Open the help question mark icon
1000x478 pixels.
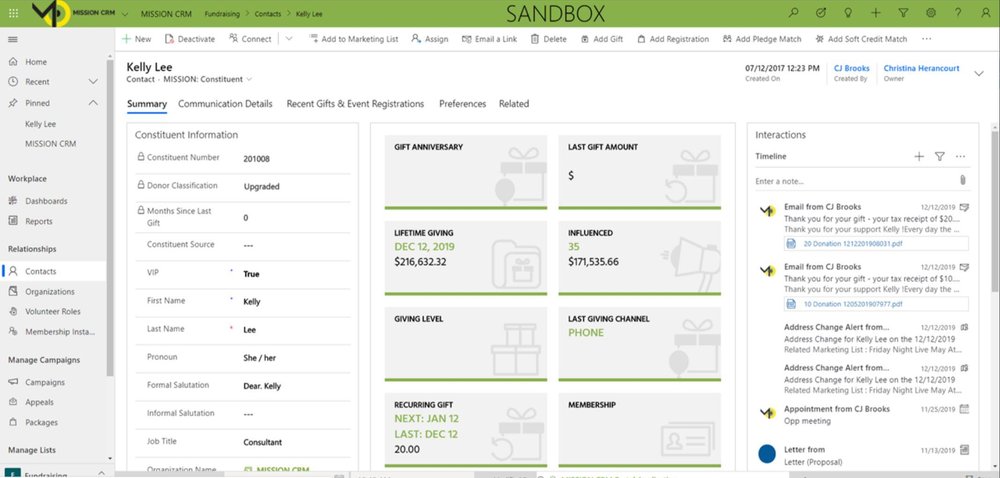[958, 13]
